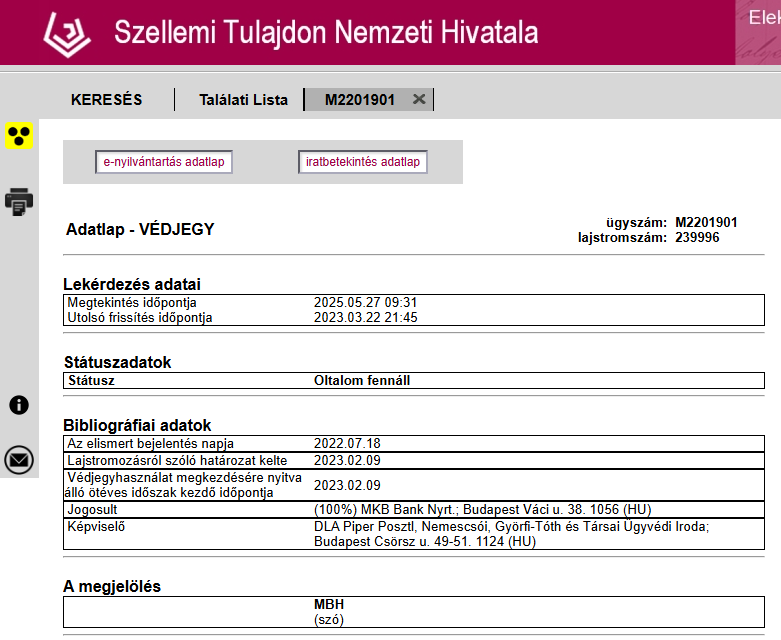Click the printer icon in sidebar
This screenshot has height=640, width=781.
pyautogui.click(x=19, y=202)
